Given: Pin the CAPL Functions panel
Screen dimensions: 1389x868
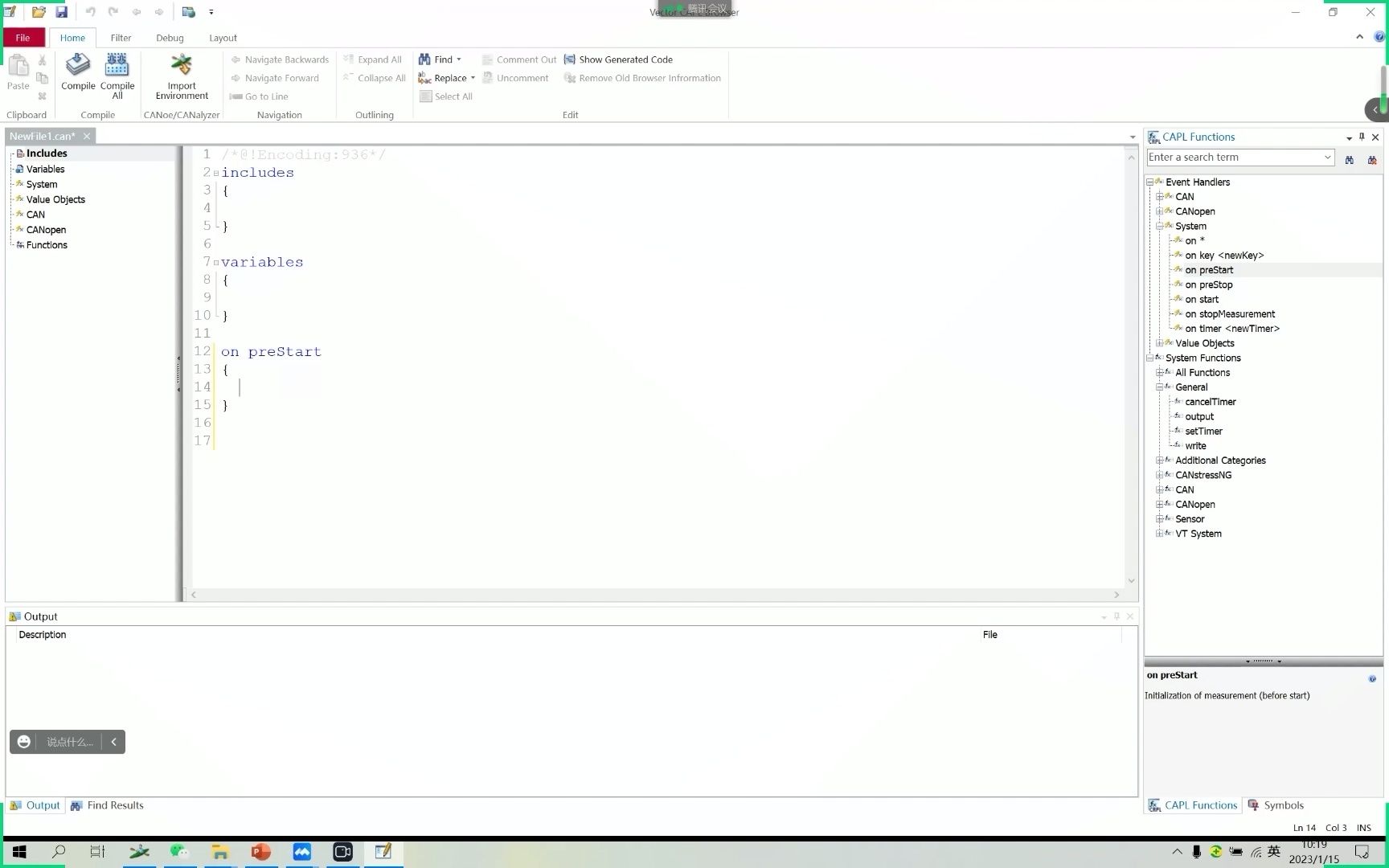Looking at the screenshot, I should (1362, 137).
